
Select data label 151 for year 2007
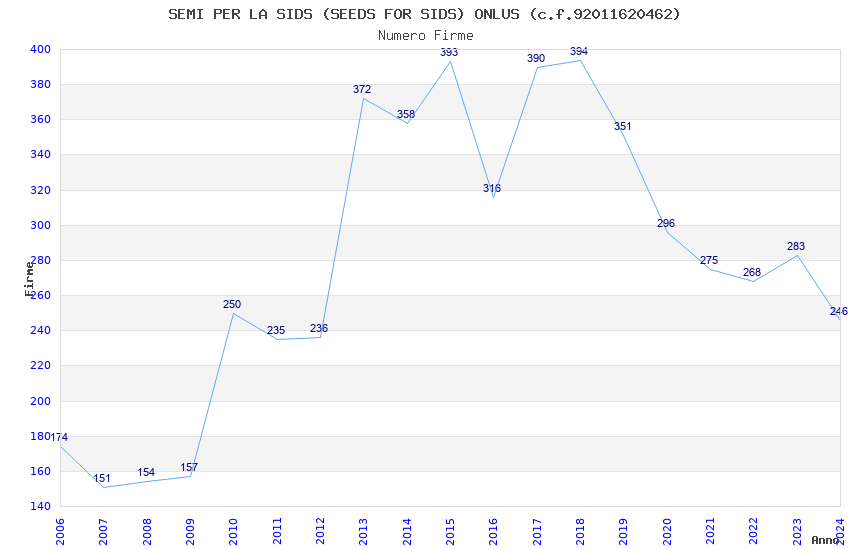coord(102,478)
